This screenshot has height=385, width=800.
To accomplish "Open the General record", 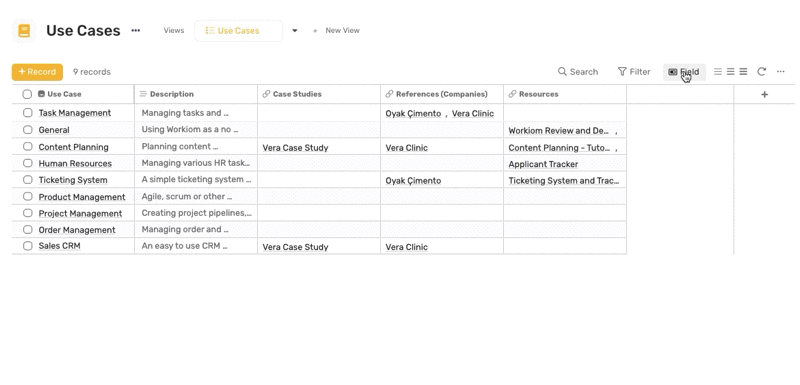I will [54, 130].
